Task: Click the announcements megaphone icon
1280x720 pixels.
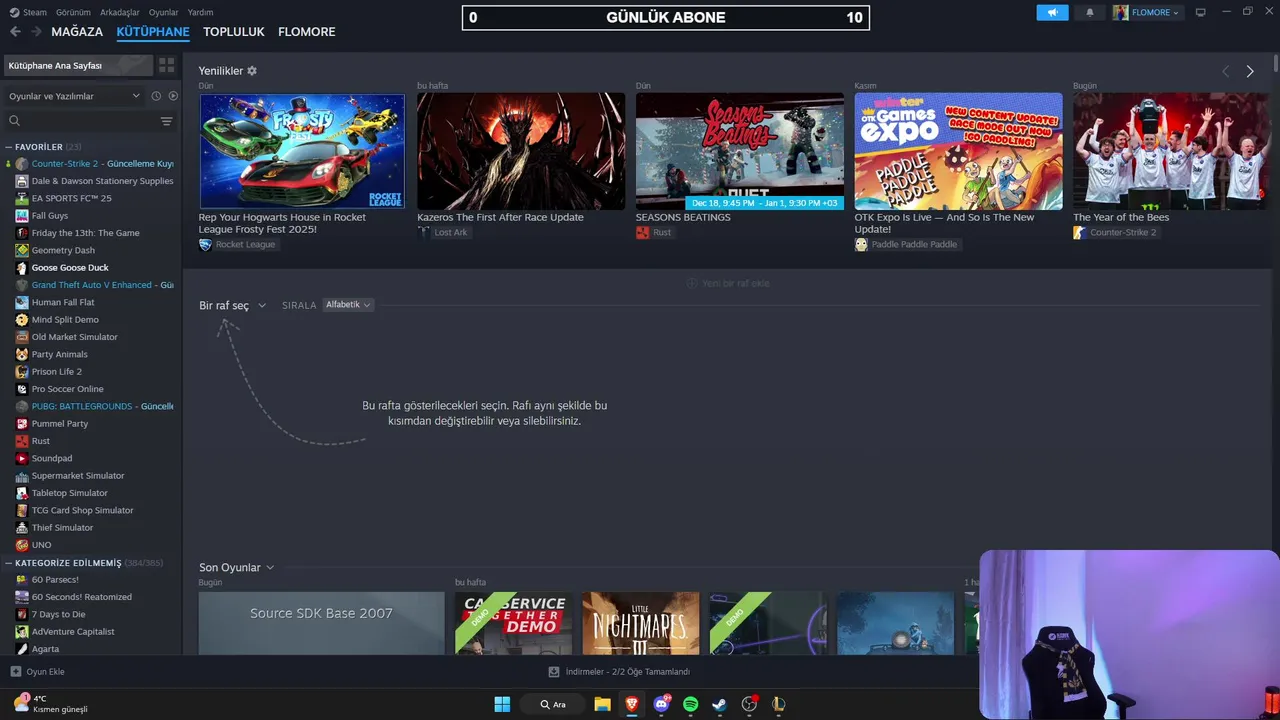Action: click(x=1052, y=12)
